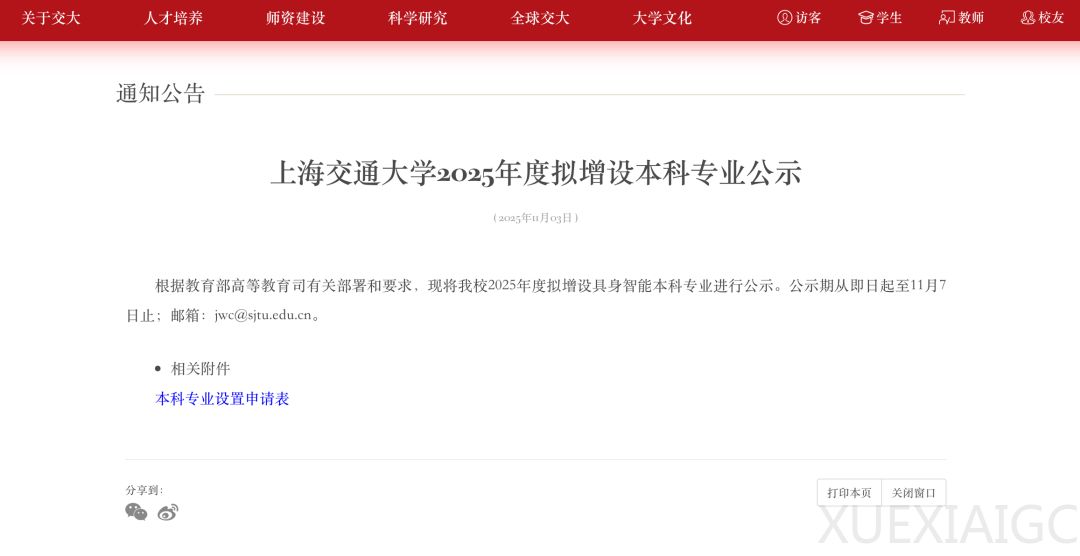The image size is (1080, 556).
Task: Open 人才培养 navigation menu
Action: pos(174,19)
